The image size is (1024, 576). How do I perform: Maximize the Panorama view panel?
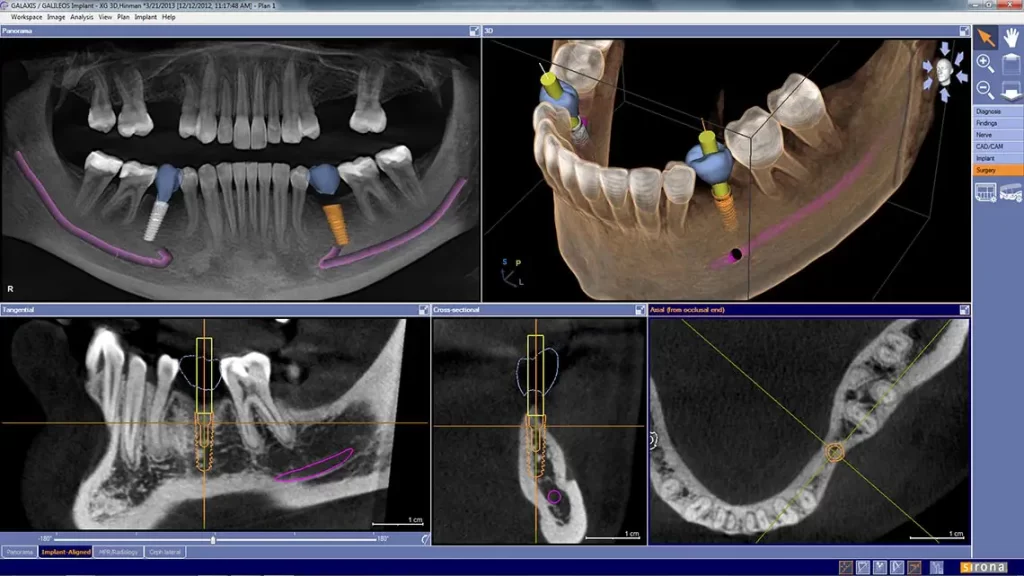[474, 31]
